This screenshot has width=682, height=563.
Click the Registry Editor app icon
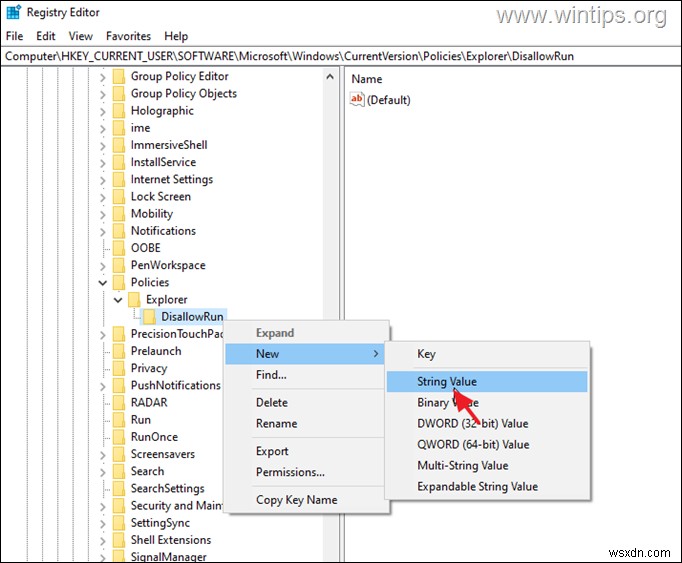(13, 12)
